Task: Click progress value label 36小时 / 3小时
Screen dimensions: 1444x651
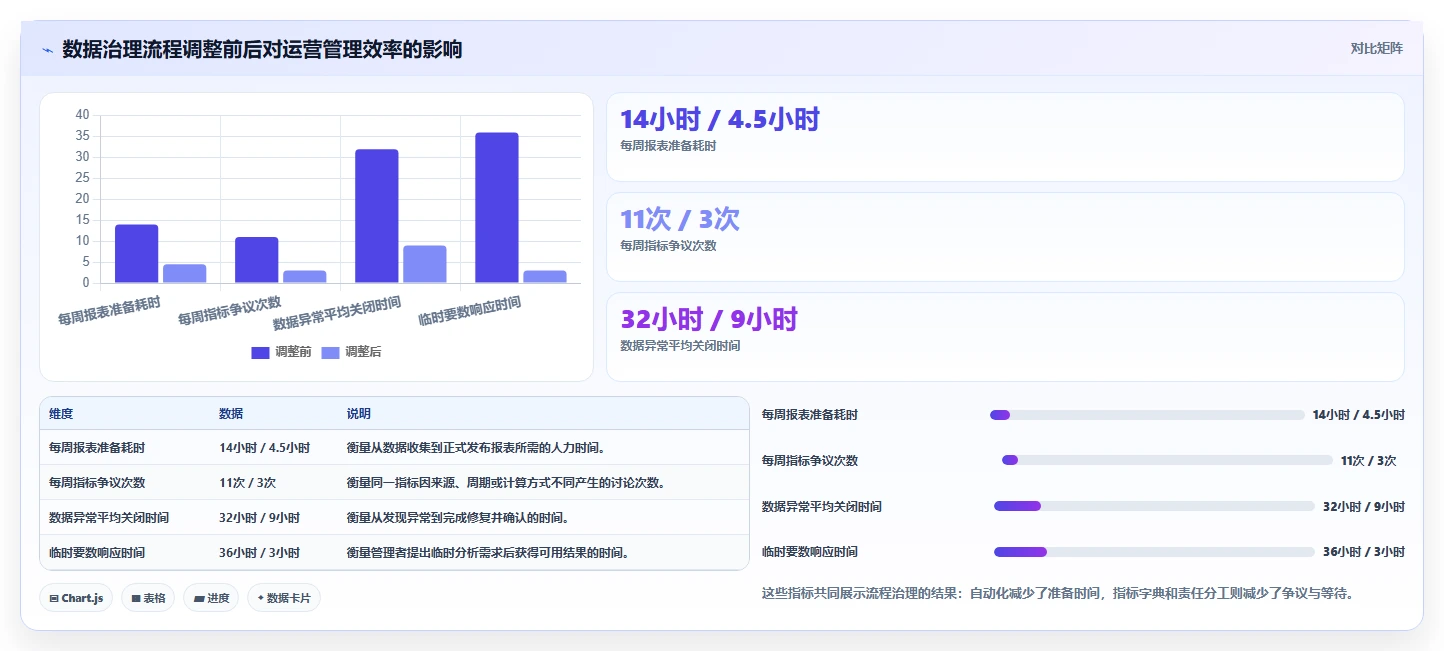Action: click(1364, 552)
